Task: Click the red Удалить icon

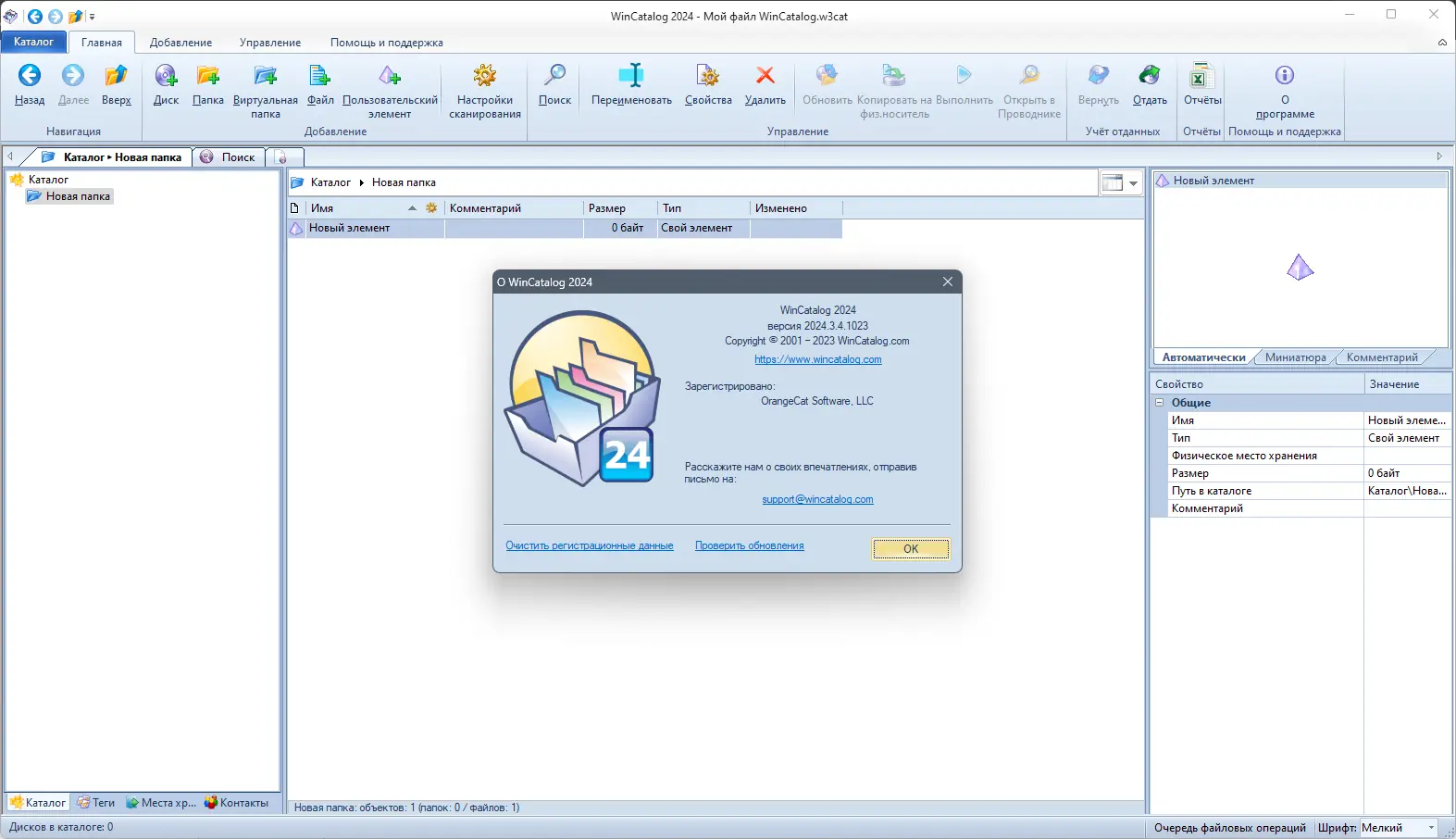Action: point(765,76)
